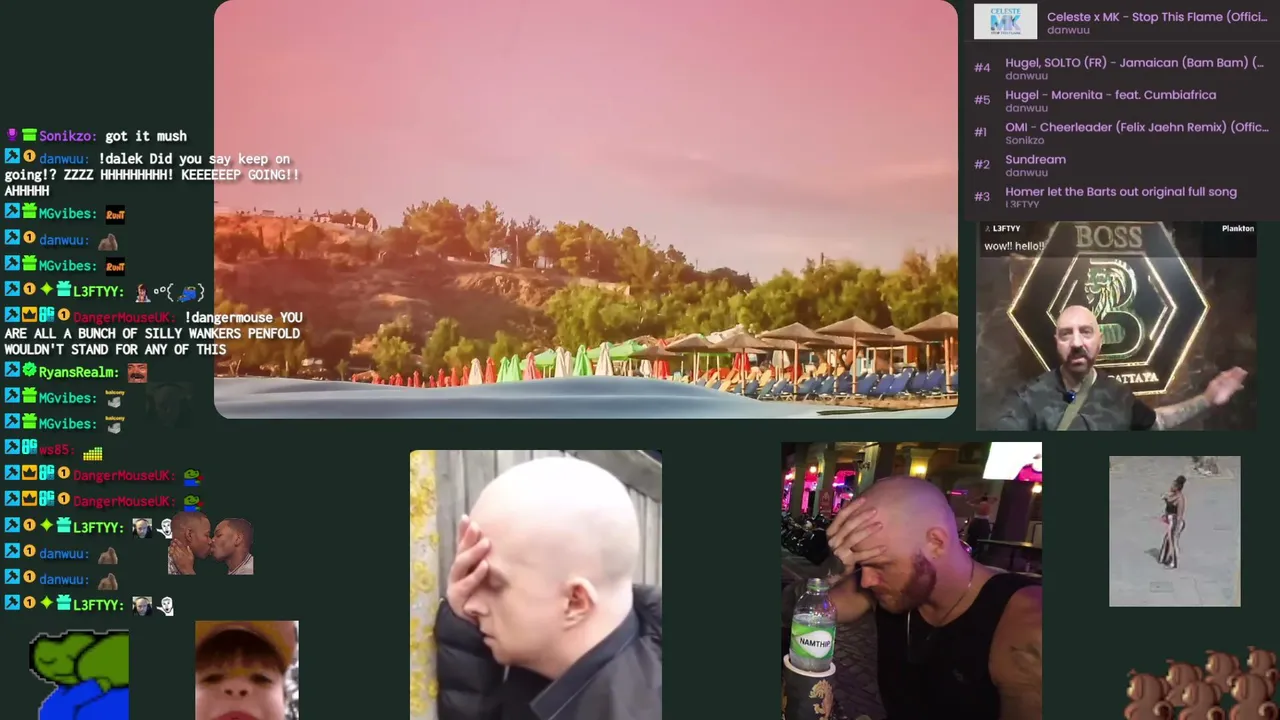Click the '#1' queue position number
This screenshot has height=720, width=1280.
[981, 132]
